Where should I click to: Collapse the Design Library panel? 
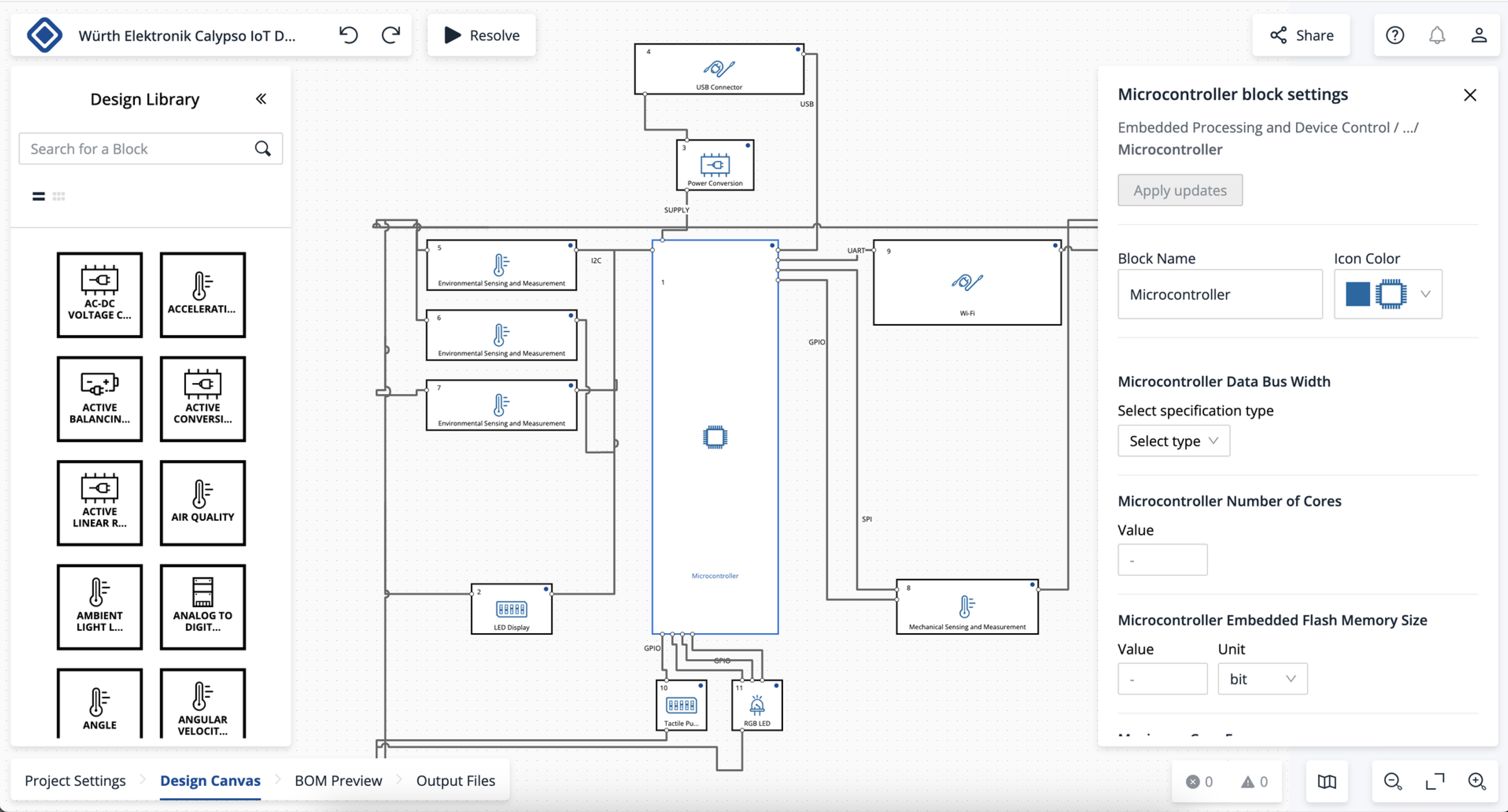(x=261, y=98)
